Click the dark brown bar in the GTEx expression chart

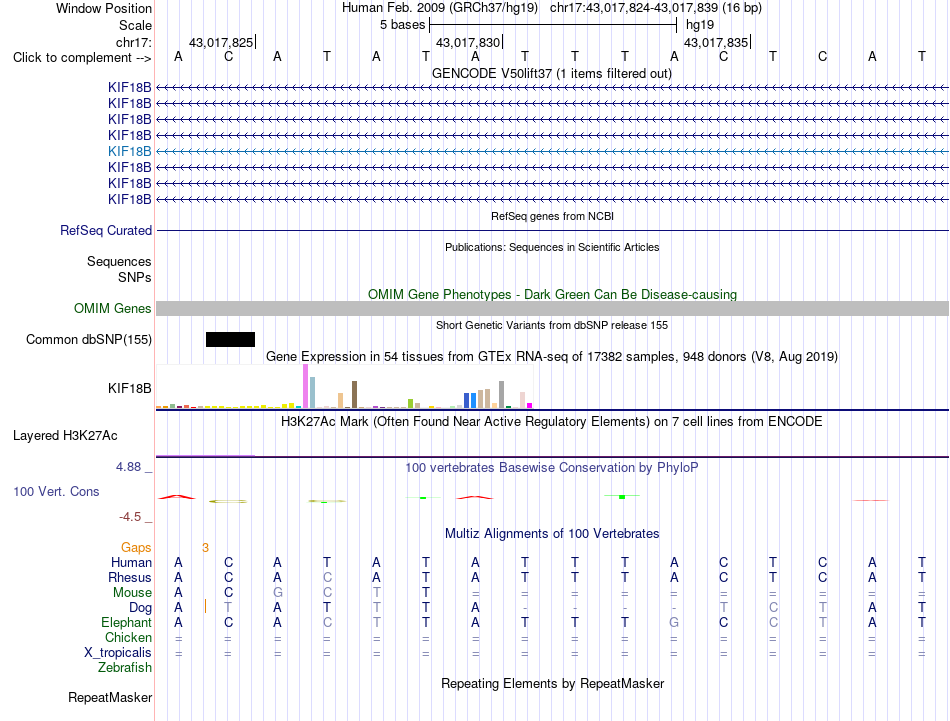(354, 394)
